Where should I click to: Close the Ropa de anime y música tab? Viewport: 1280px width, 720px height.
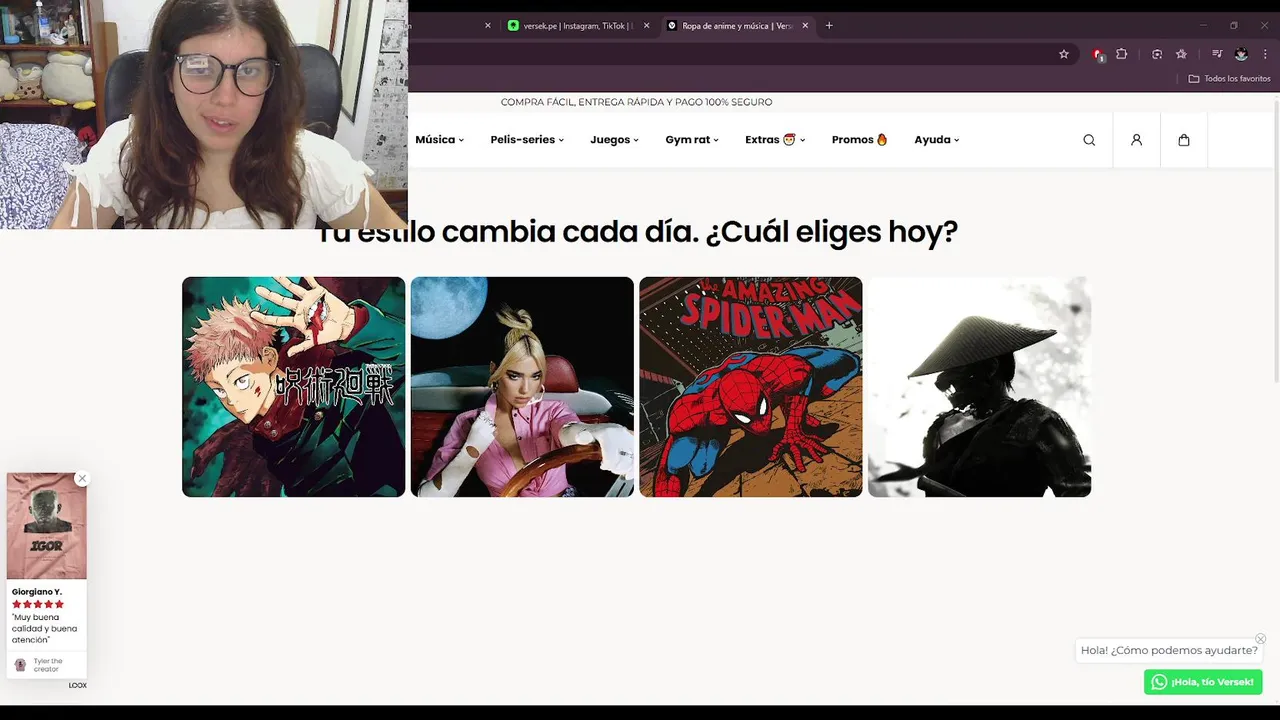(x=805, y=26)
